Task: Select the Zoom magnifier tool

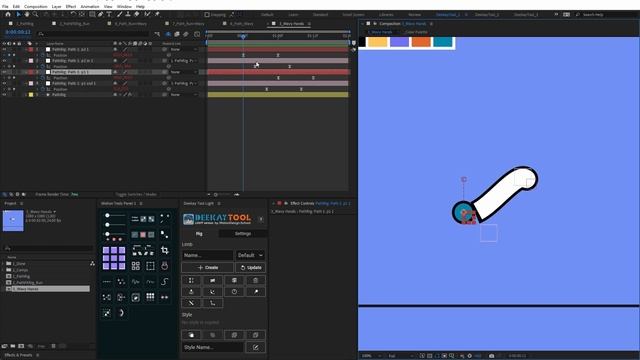Action: point(36,14)
